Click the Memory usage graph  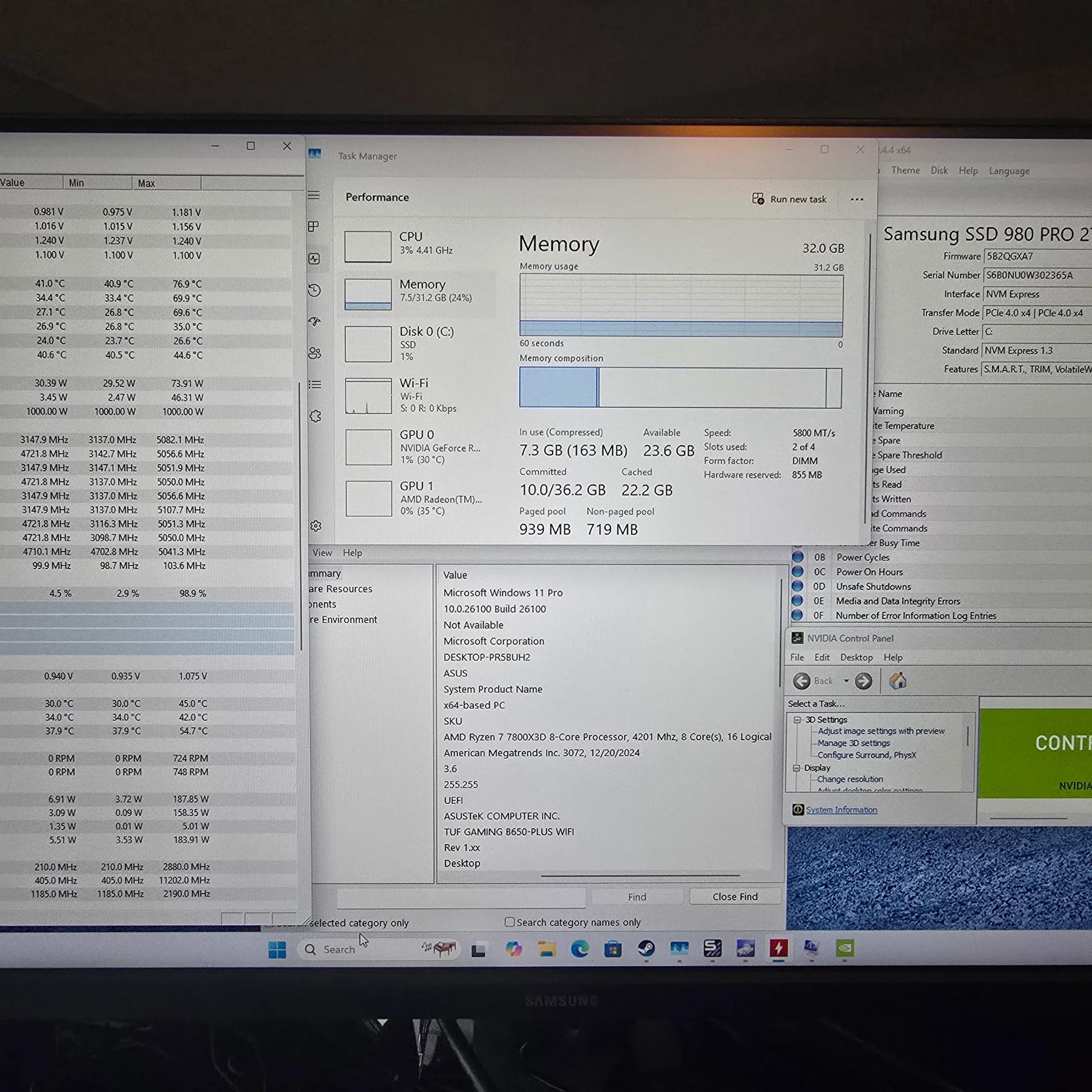point(681,306)
